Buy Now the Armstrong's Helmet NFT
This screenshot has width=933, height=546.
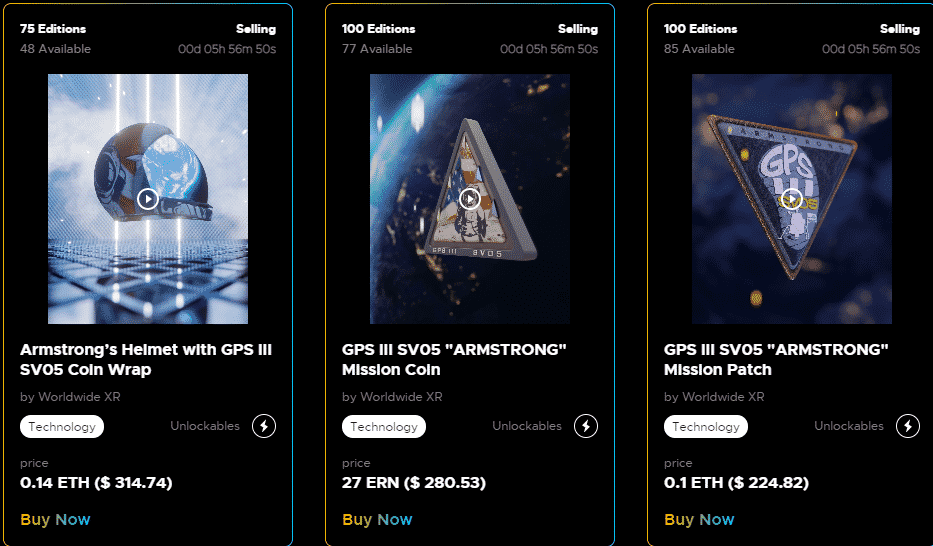point(55,519)
